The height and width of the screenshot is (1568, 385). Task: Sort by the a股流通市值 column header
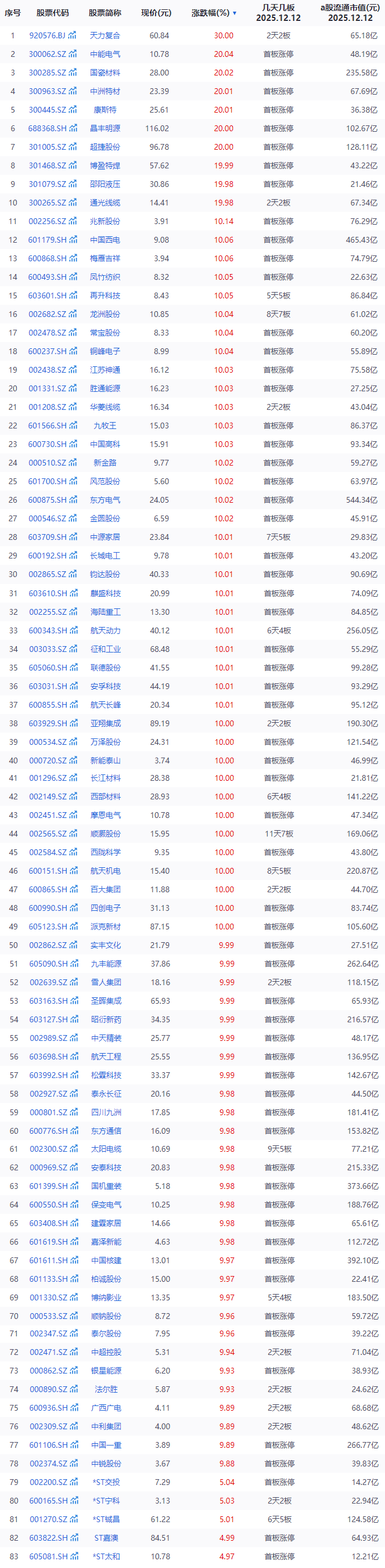click(350, 13)
